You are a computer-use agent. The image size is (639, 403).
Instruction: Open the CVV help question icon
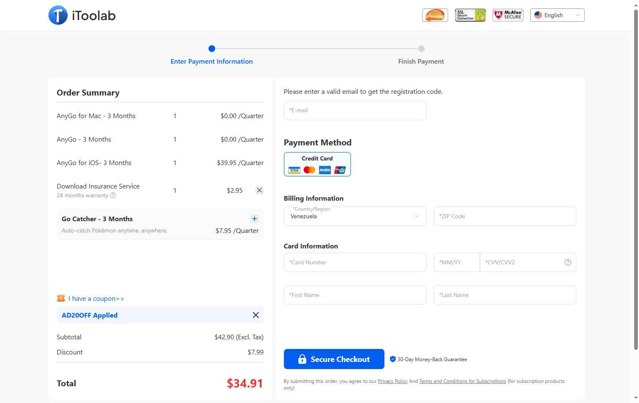pyautogui.click(x=568, y=262)
